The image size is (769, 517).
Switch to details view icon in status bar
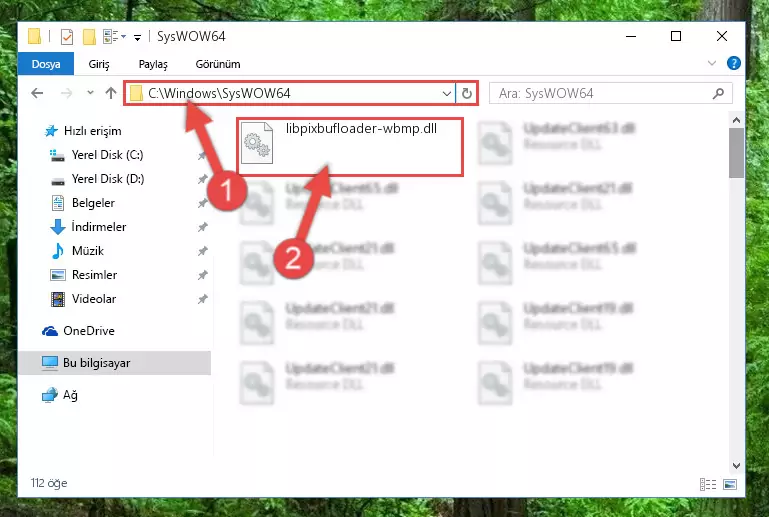coord(708,485)
